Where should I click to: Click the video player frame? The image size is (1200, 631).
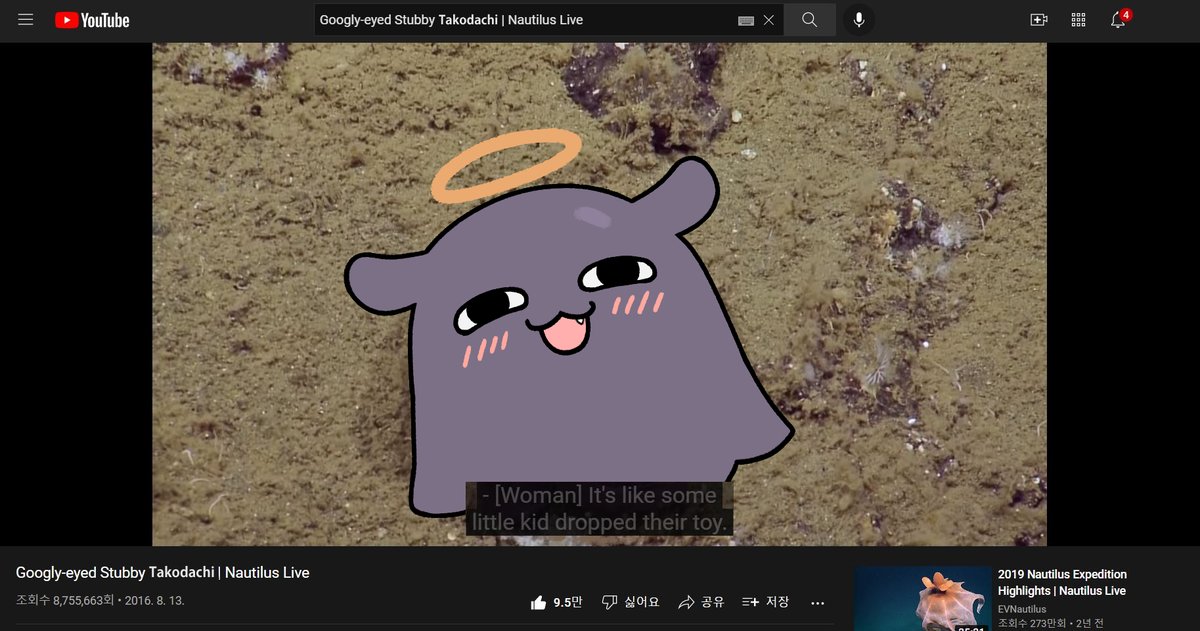click(599, 294)
